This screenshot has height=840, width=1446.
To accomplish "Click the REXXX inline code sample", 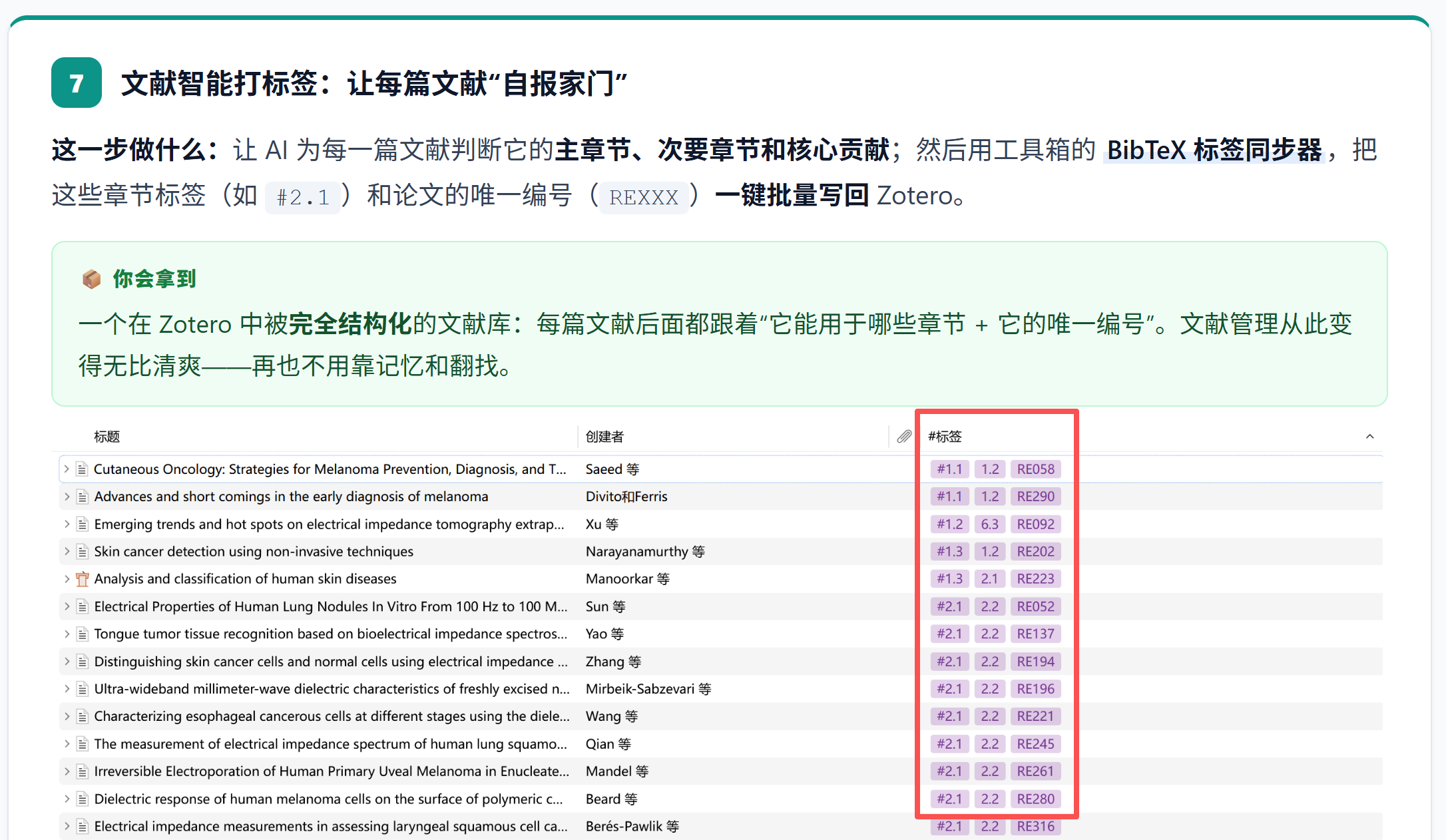I will [643, 197].
